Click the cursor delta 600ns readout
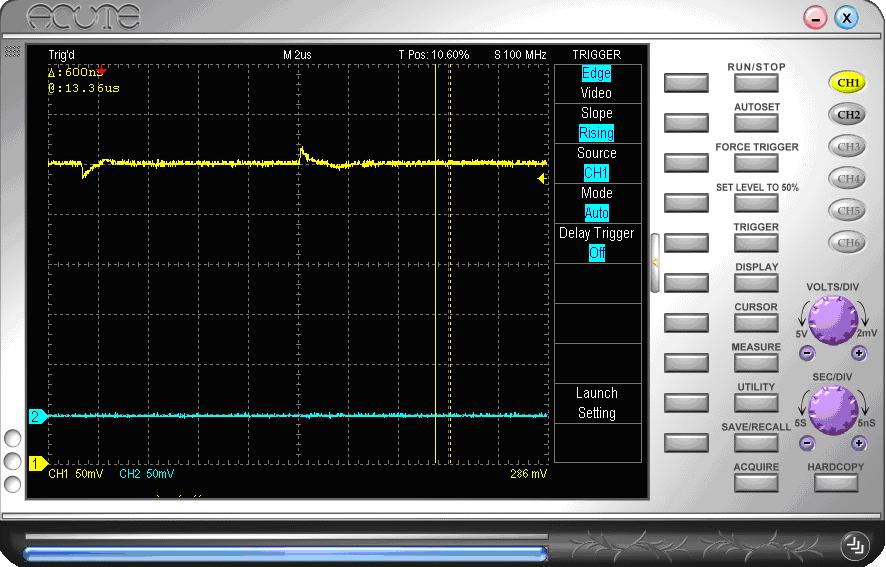Image resolution: width=886 pixels, height=567 pixels. tap(75, 72)
